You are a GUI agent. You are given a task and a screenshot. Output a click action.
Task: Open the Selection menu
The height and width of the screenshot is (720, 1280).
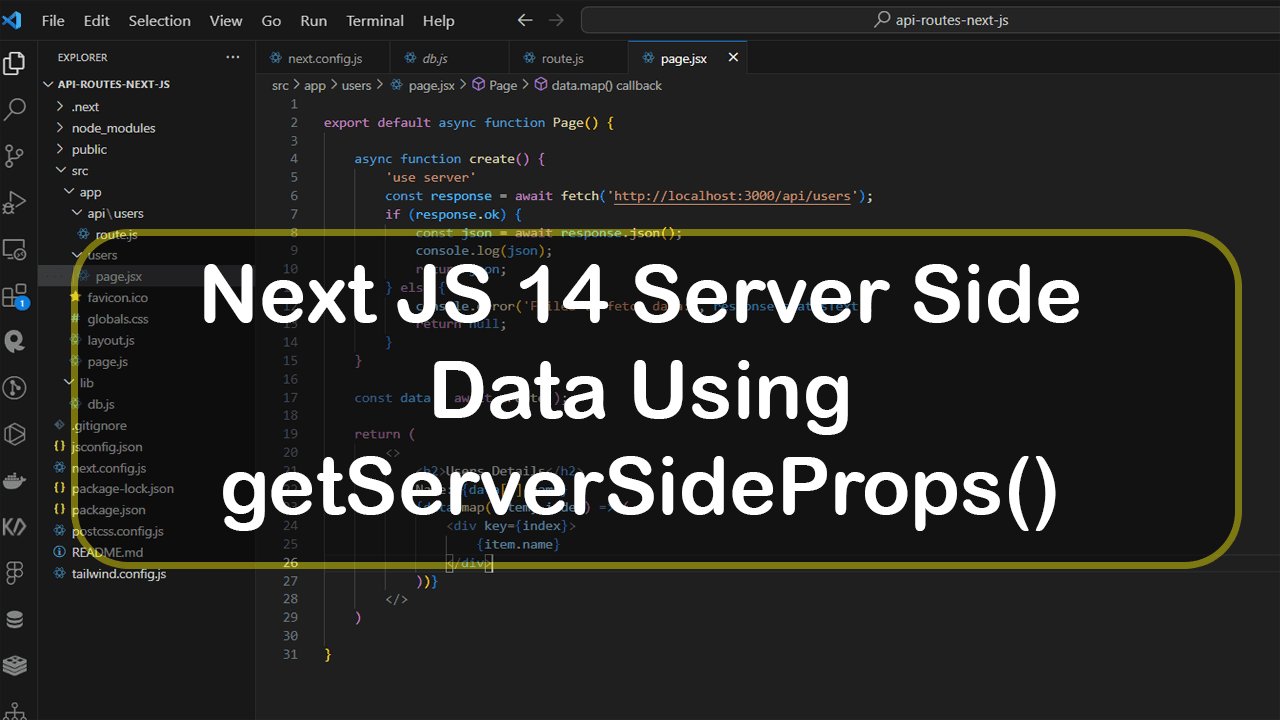click(160, 20)
